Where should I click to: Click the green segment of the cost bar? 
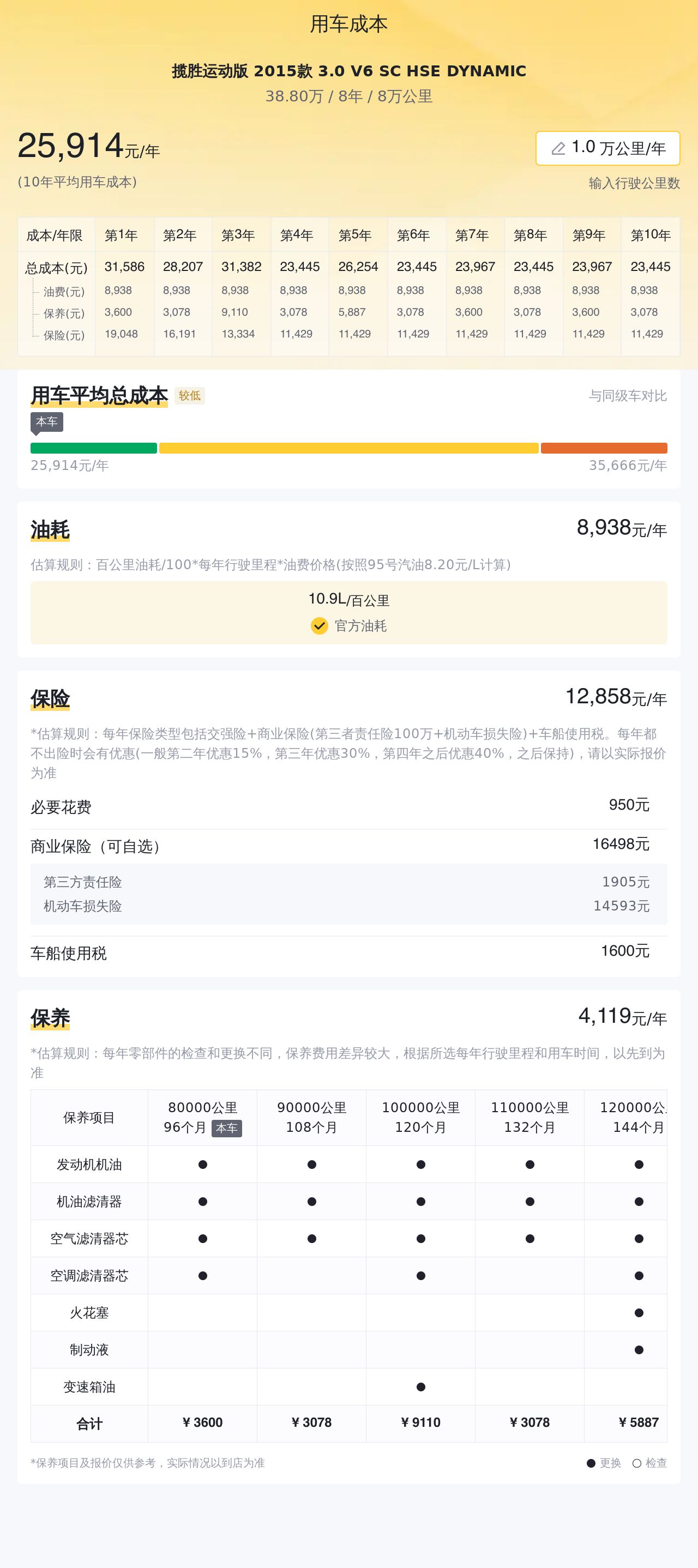93,448
